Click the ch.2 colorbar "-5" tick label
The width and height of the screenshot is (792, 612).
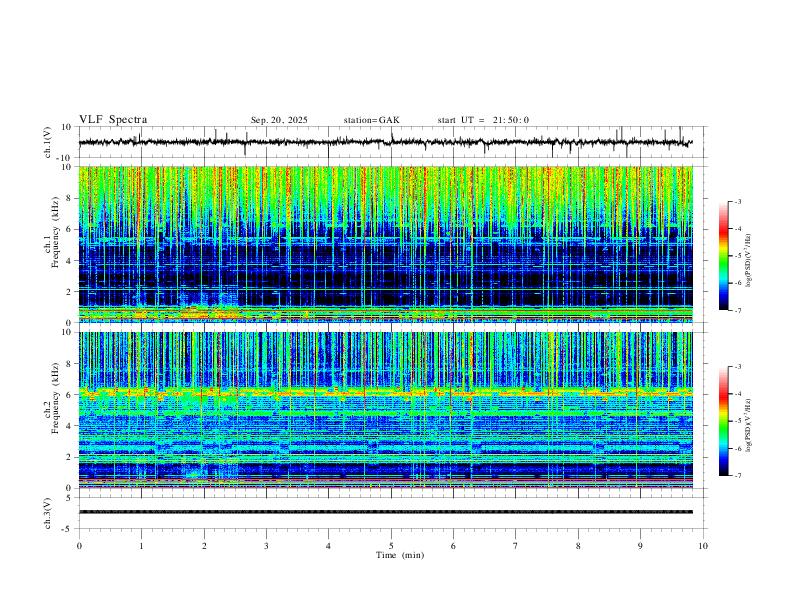click(737, 421)
